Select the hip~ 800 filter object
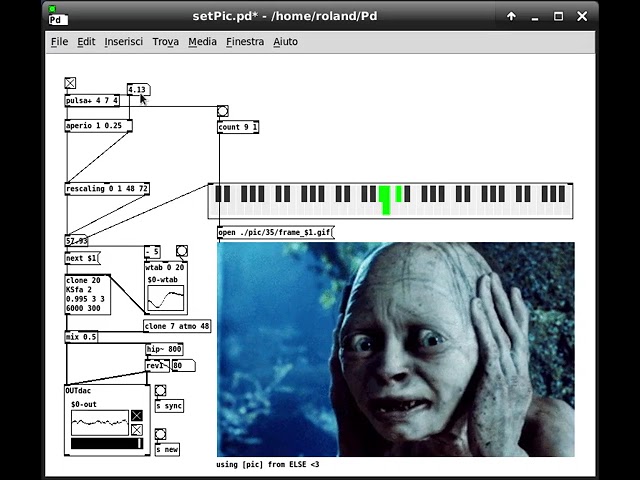Screen dimensions: 640x480 pyautogui.click(x=164, y=349)
